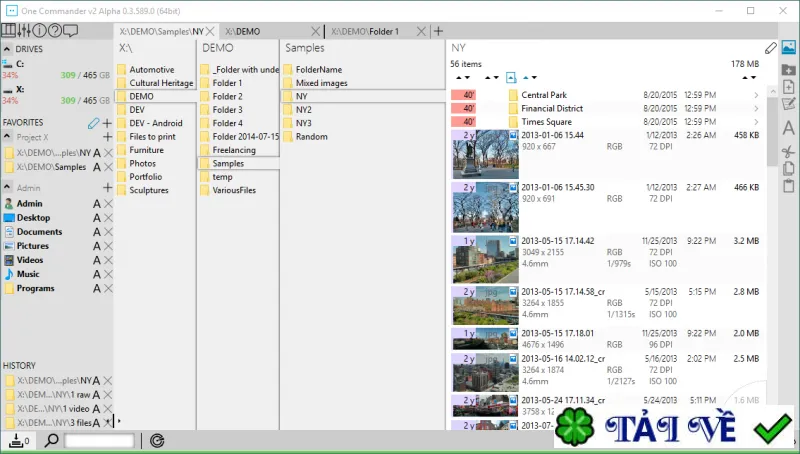Remove Music favorite with its X
The width and height of the screenshot is (800, 454).
click(108, 274)
